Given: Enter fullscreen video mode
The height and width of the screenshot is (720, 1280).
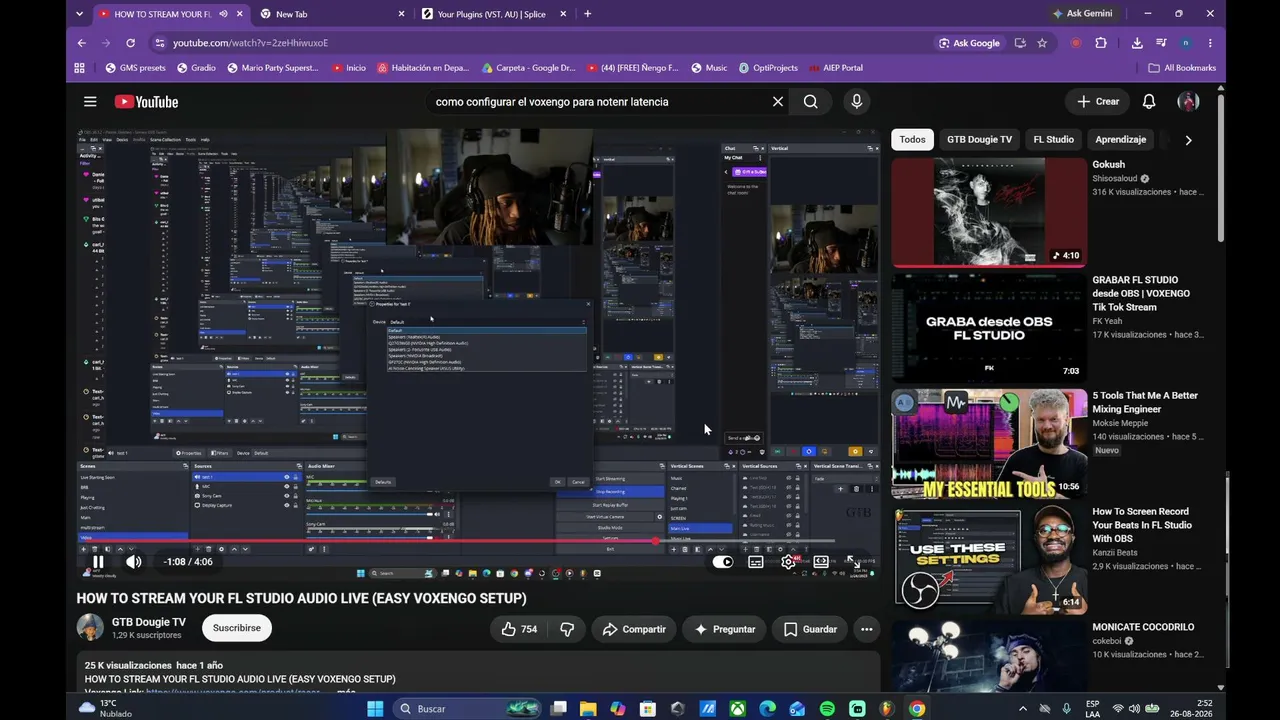Looking at the screenshot, I should click(853, 562).
